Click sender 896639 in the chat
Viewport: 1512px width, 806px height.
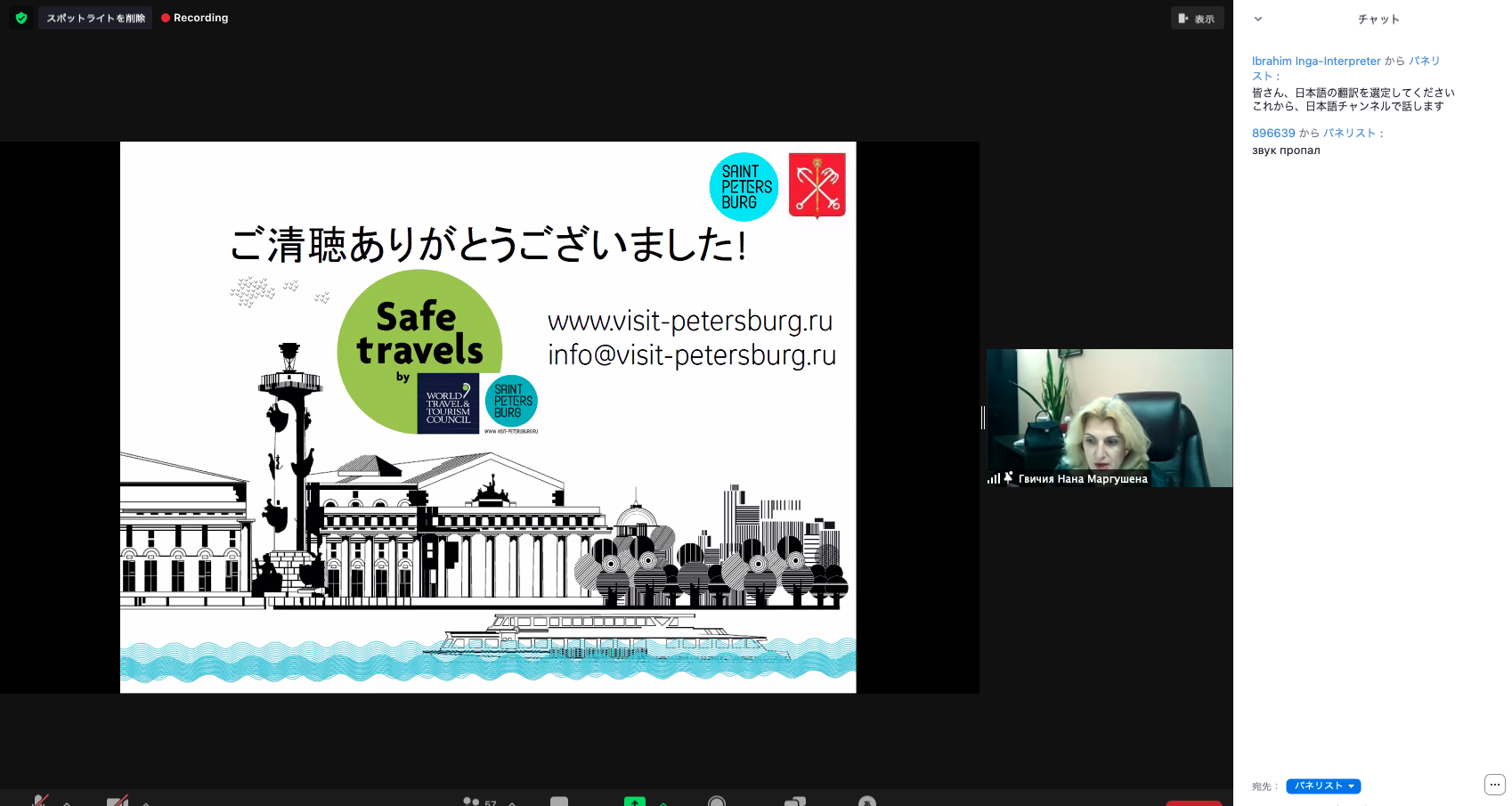(1273, 134)
